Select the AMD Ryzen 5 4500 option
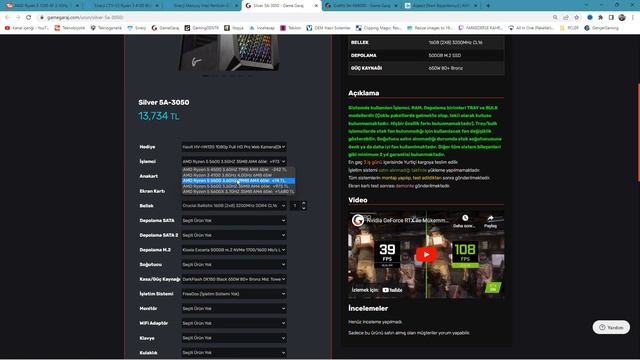Image resolution: width=640 pixels, height=360 pixels. [x=238, y=169]
